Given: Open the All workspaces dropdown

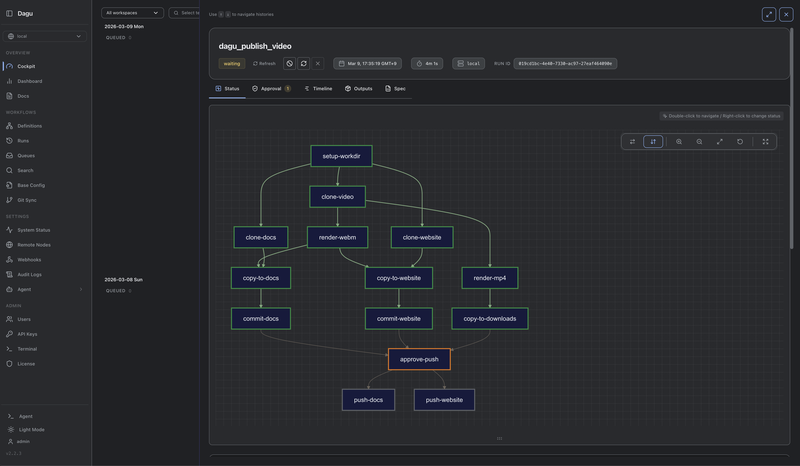Looking at the screenshot, I should [132, 13].
